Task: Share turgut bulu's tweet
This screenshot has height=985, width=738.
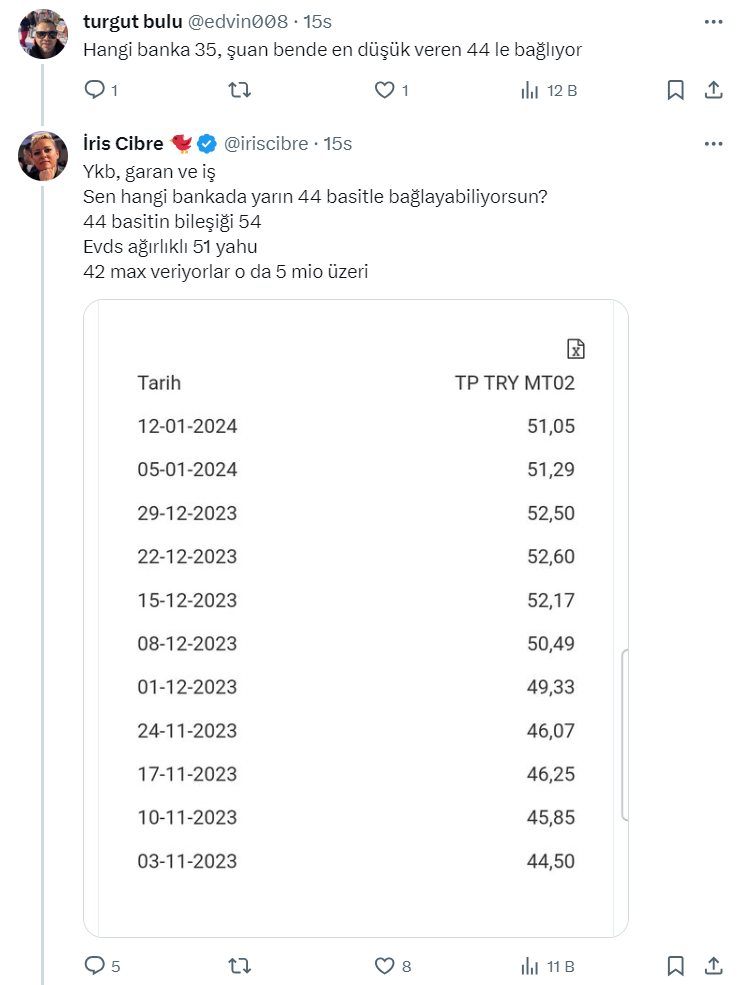Action: 713,91
